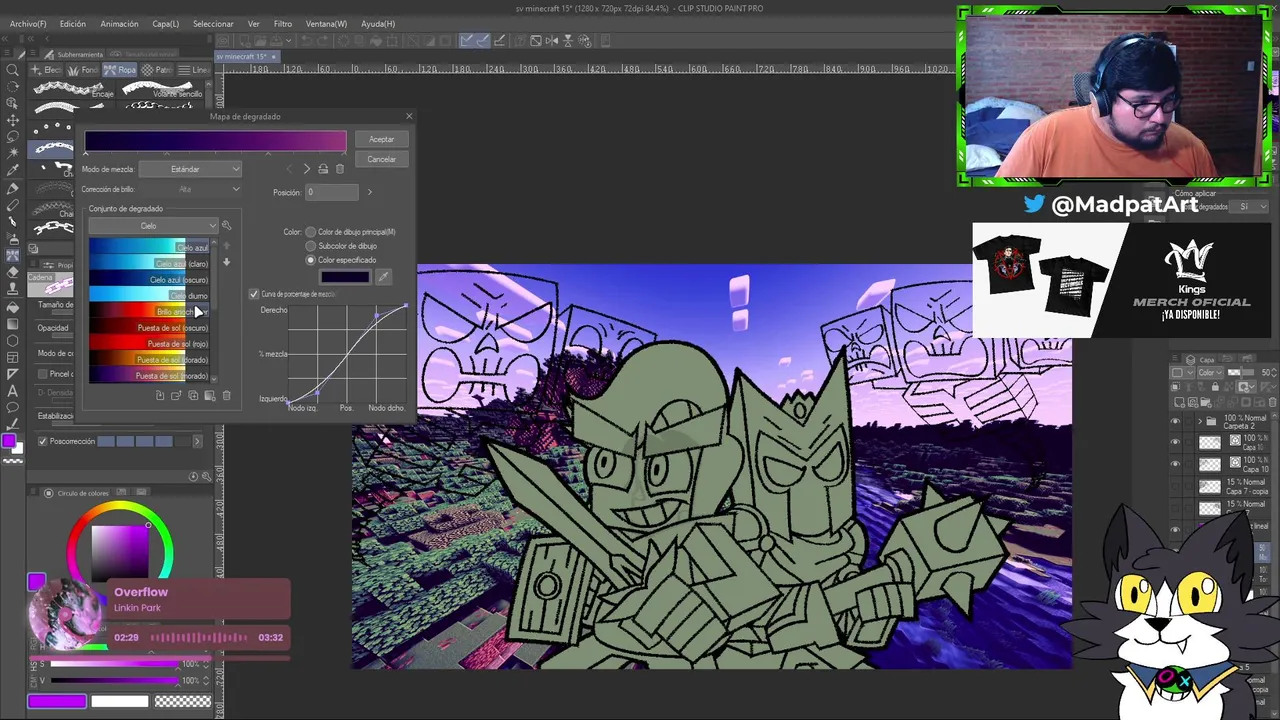Open Posición value slider arrow
This screenshot has height=720, width=1280.
(x=369, y=192)
